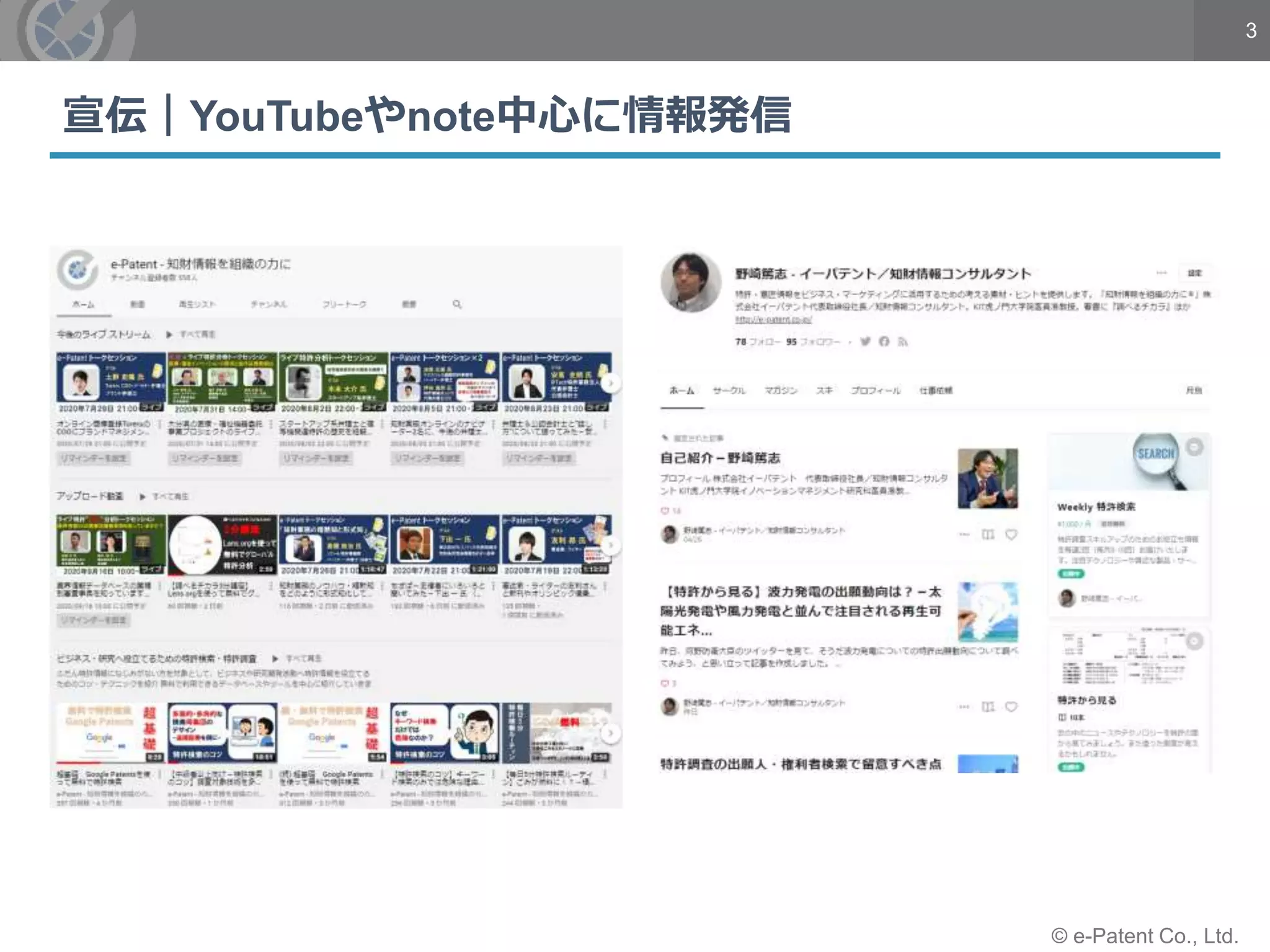The height and width of the screenshot is (952, 1270).
Task: Open the 2020年8月2日 22:00 live stream thumbnail
Action: (334, 382)
